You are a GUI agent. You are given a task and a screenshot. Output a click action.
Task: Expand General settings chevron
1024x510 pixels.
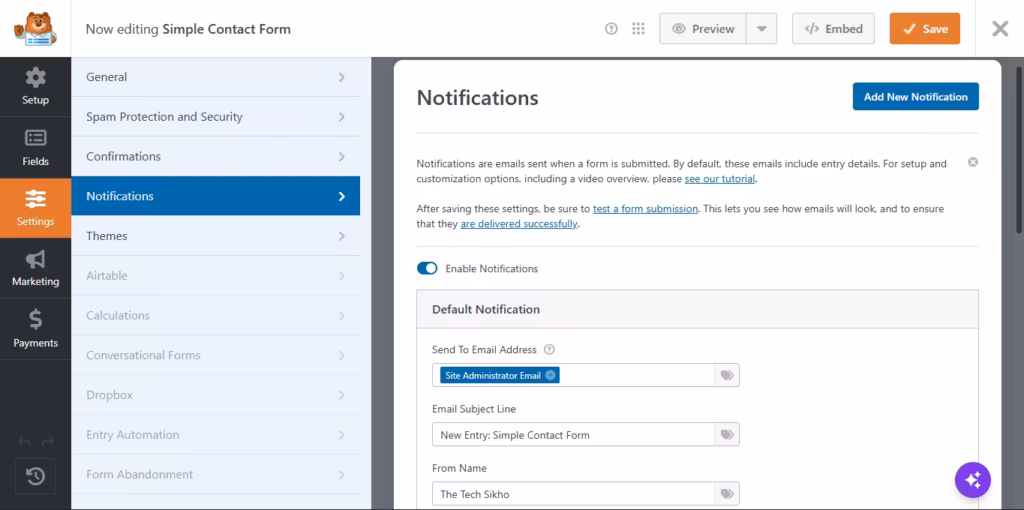pyautogui.click(x=342, y=77)
